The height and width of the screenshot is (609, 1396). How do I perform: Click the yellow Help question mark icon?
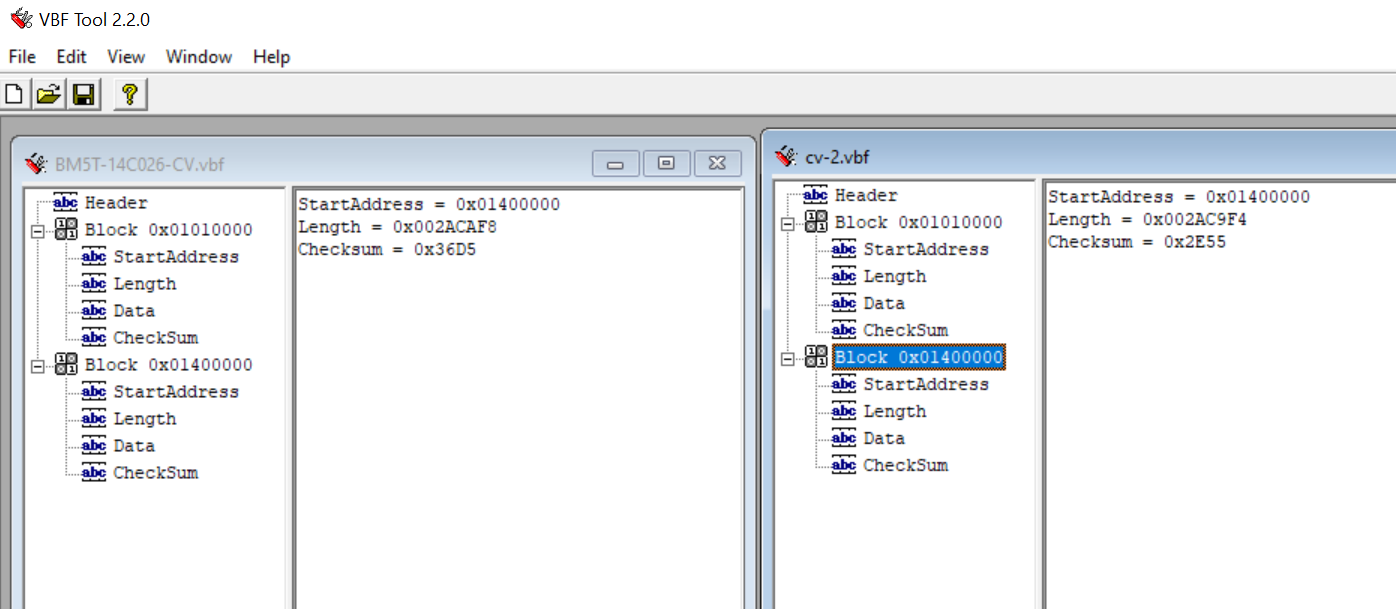click(x=128, y=95)
